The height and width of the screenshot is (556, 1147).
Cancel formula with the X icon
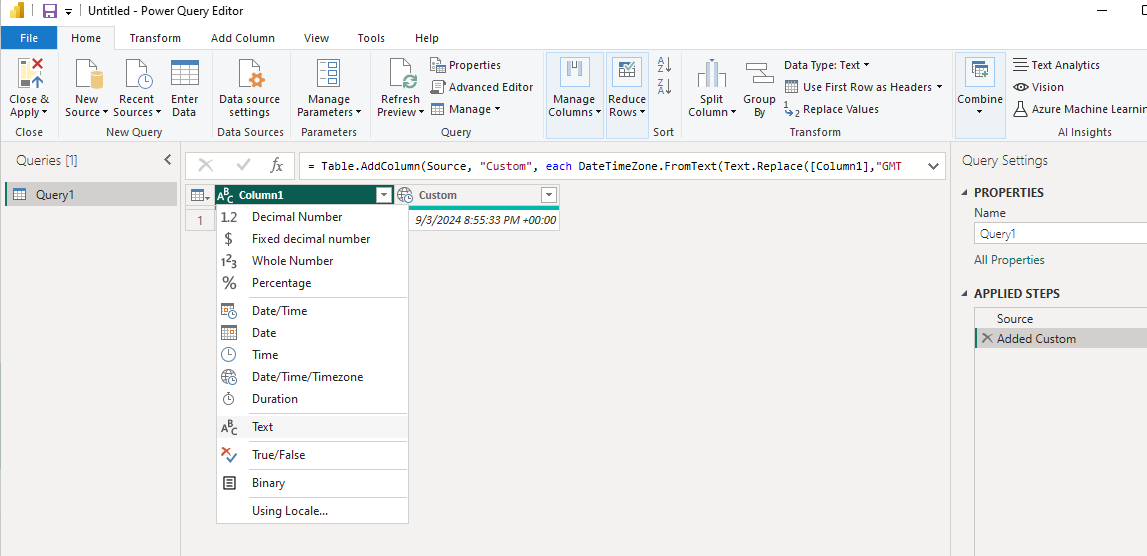pos(206,166)
